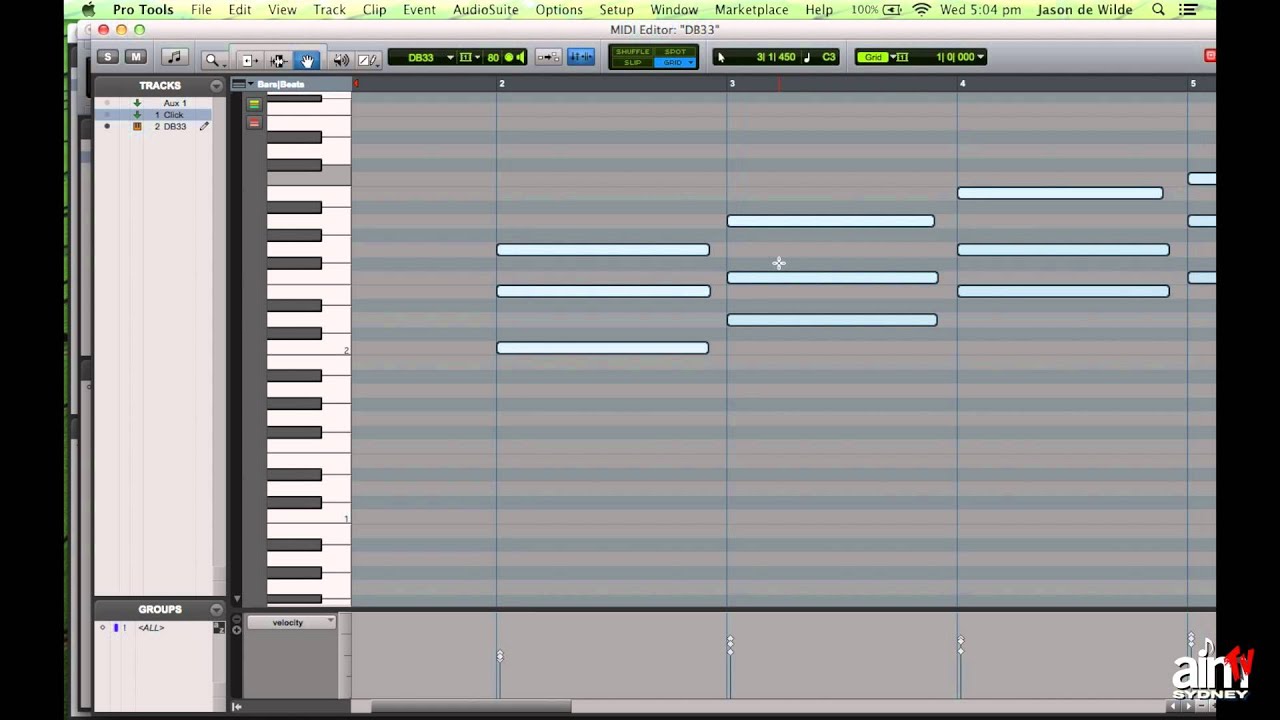Click the cursor location display 3|1|450

point(776,57)
